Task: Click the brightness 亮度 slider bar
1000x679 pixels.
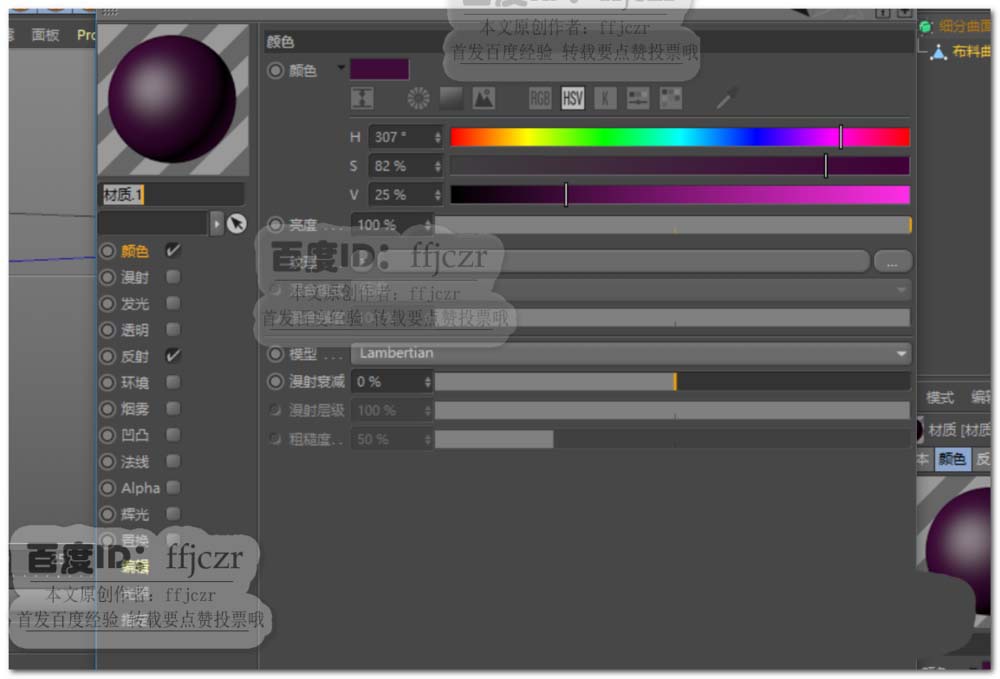Action: coord(673,224)
